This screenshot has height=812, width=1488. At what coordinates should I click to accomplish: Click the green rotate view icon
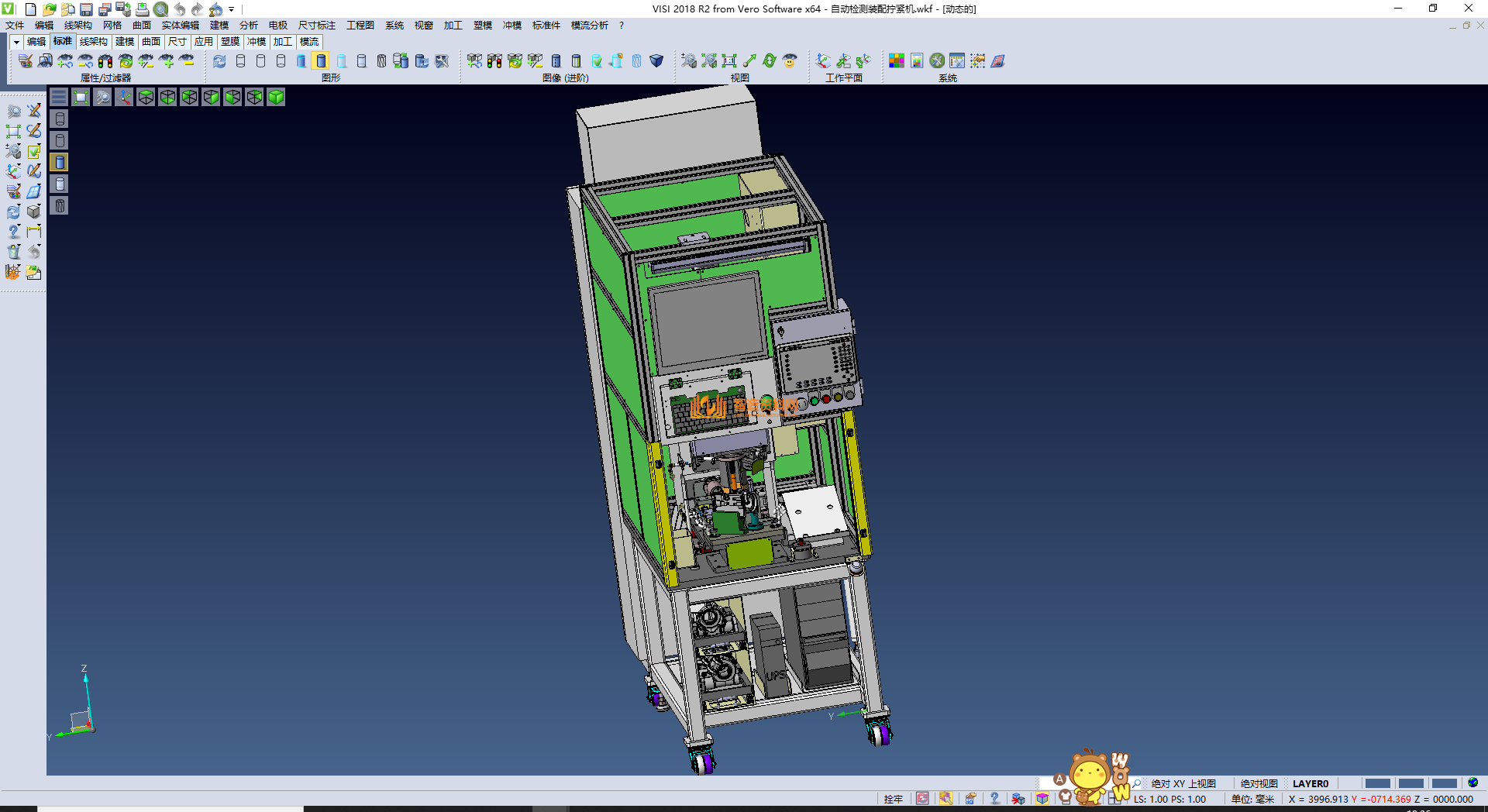click(x=770, y=60)
